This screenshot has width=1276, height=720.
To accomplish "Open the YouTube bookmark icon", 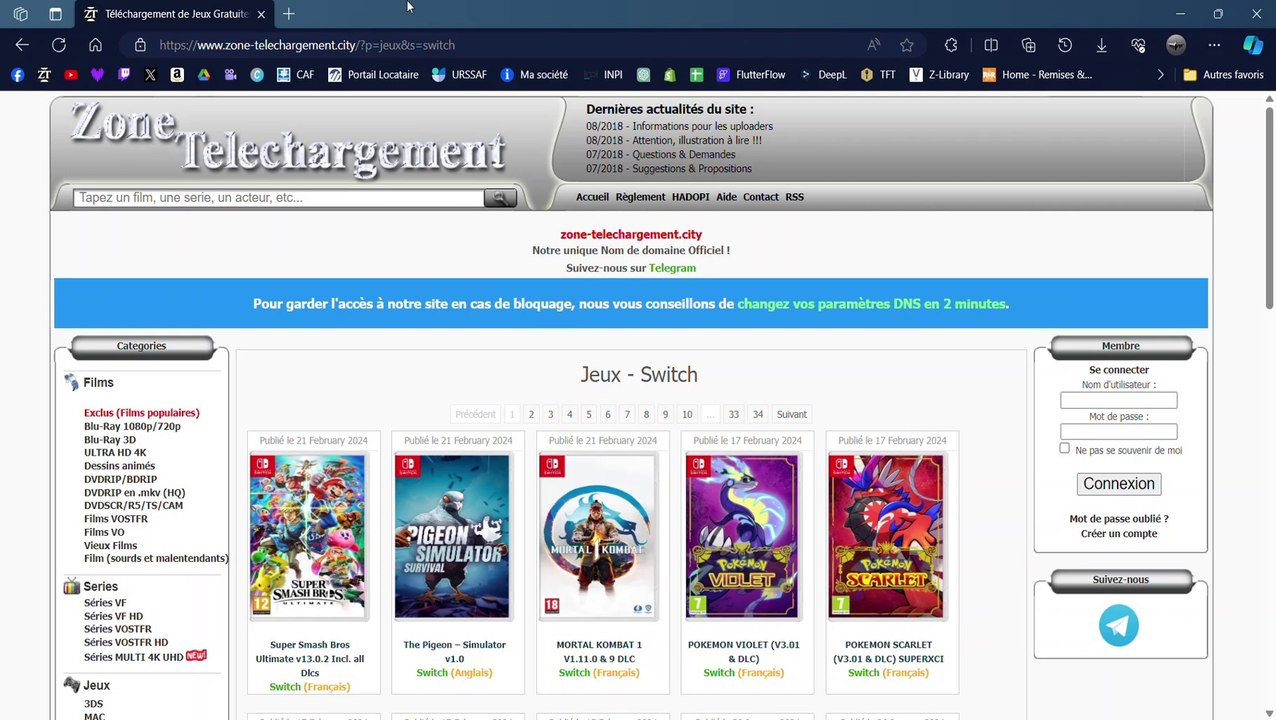I will pyautogui.click(x=70, y=74).
